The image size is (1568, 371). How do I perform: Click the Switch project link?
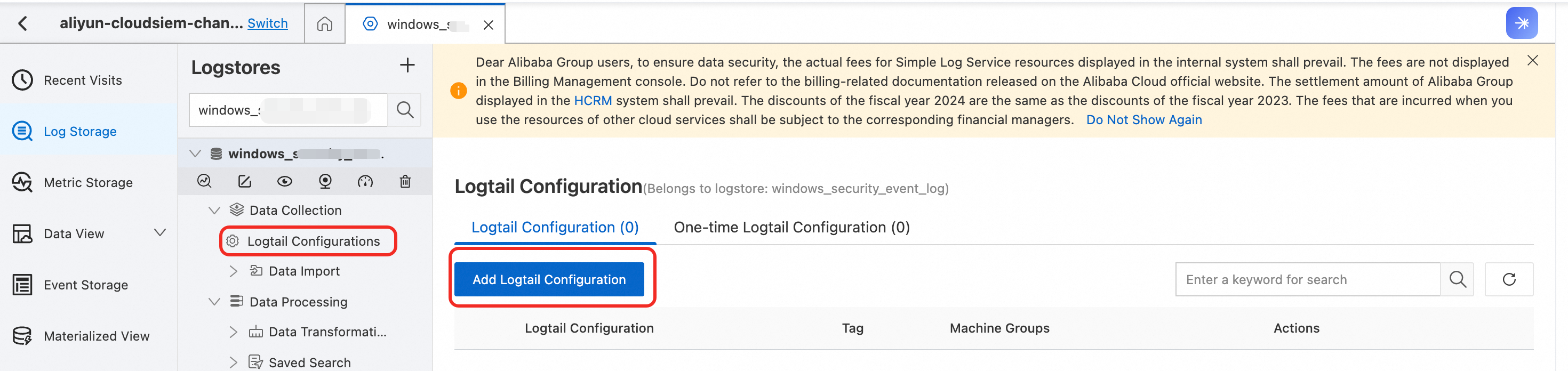(x=267, y=23)
